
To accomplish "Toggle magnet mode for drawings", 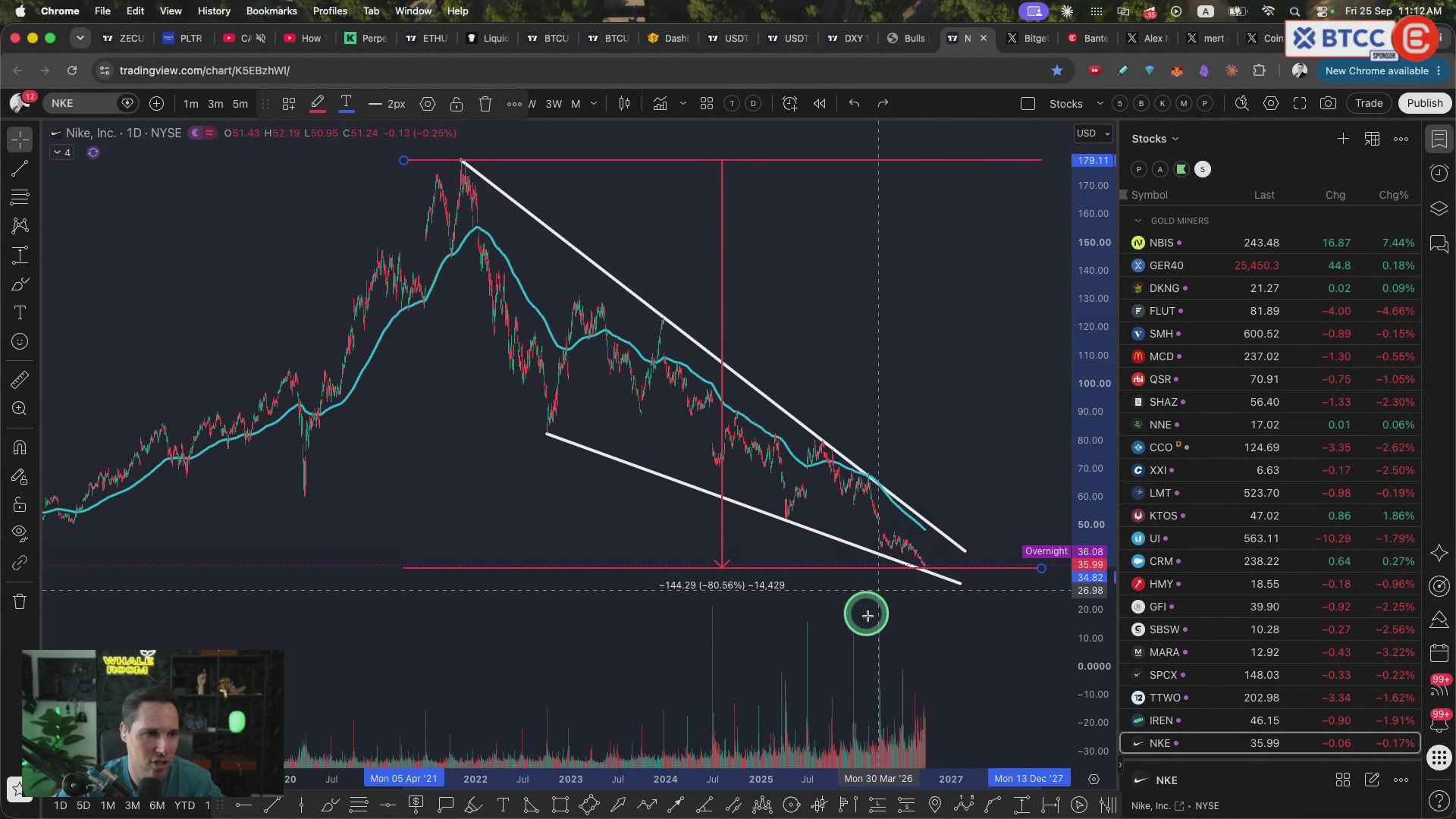I will coord(20,447).
